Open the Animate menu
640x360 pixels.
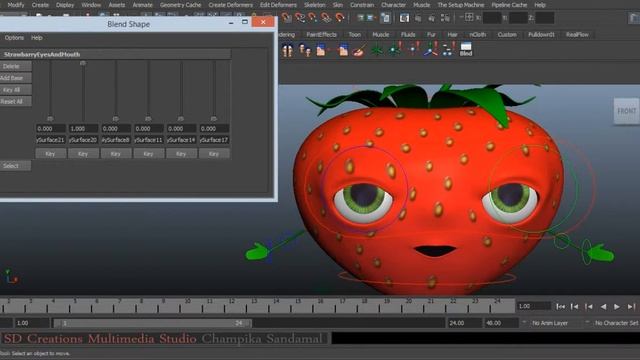click(142, 5)
